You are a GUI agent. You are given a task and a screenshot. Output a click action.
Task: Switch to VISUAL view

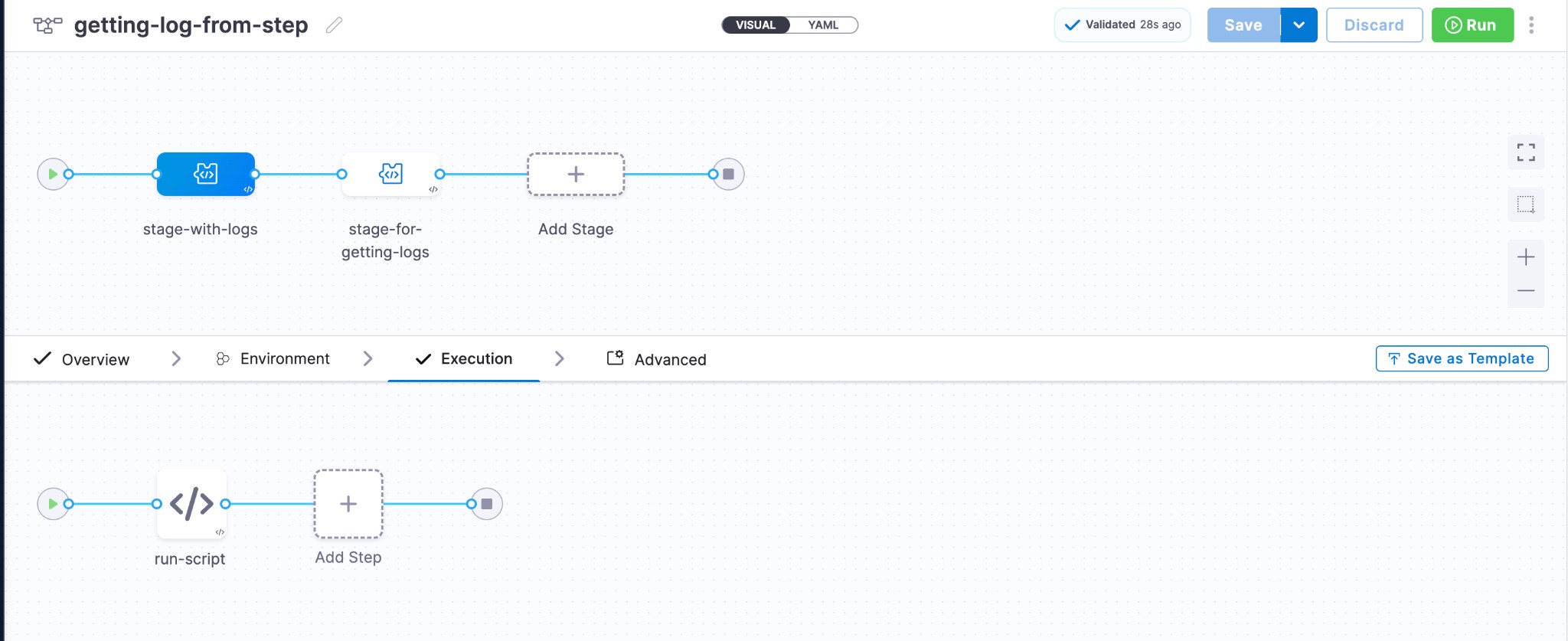tap(756, 25)
